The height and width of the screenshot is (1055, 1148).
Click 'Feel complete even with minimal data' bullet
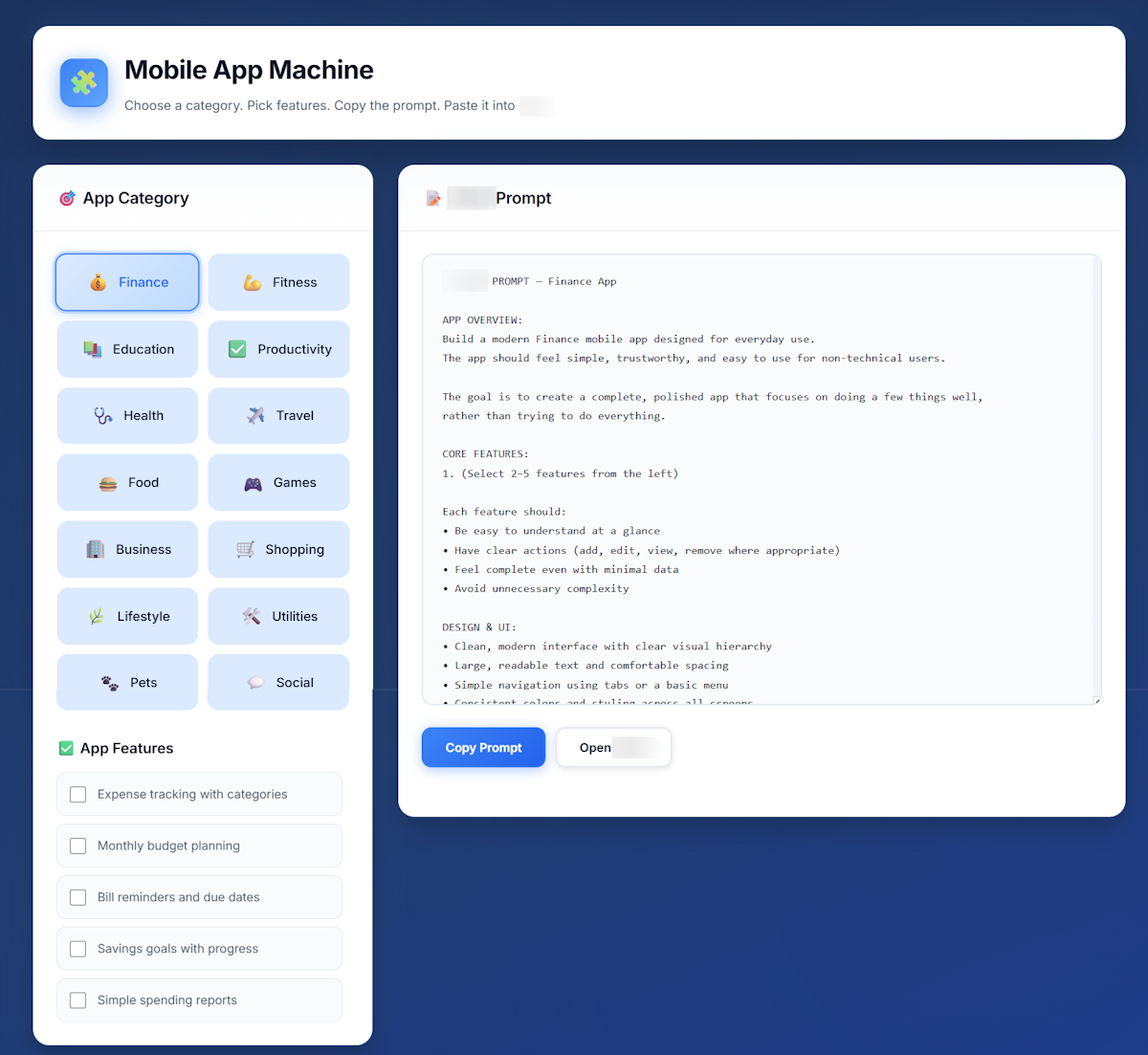click(561, 569)
